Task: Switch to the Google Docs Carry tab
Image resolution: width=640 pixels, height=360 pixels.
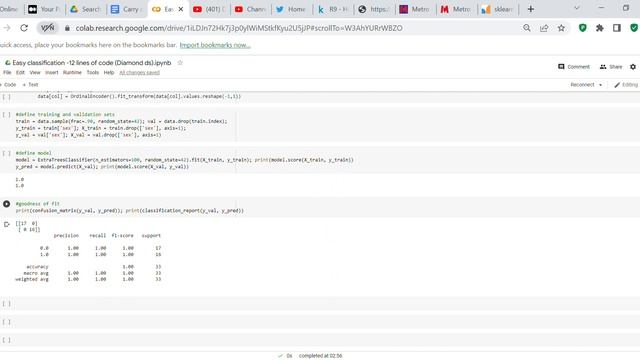Action: (127, 9)
